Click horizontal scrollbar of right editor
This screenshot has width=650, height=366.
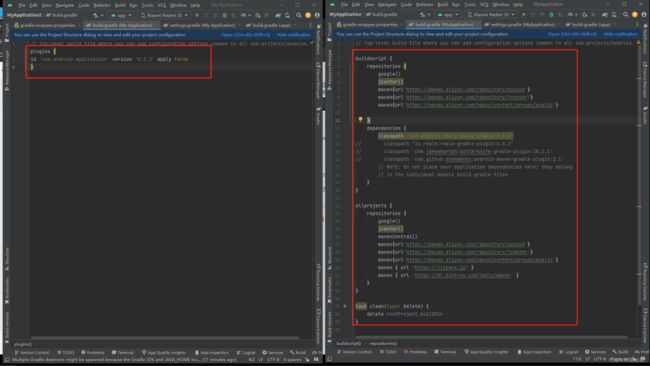pos(491,337)
